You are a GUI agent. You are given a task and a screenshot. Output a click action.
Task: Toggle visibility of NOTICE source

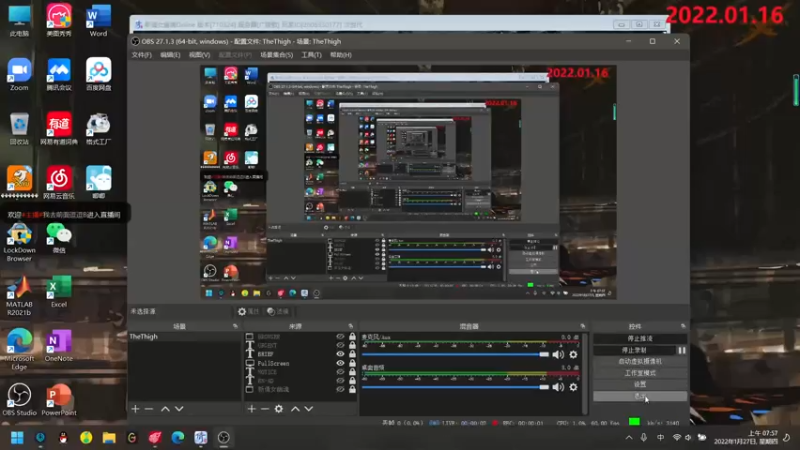pyautogui.click(x=340, y=372)
